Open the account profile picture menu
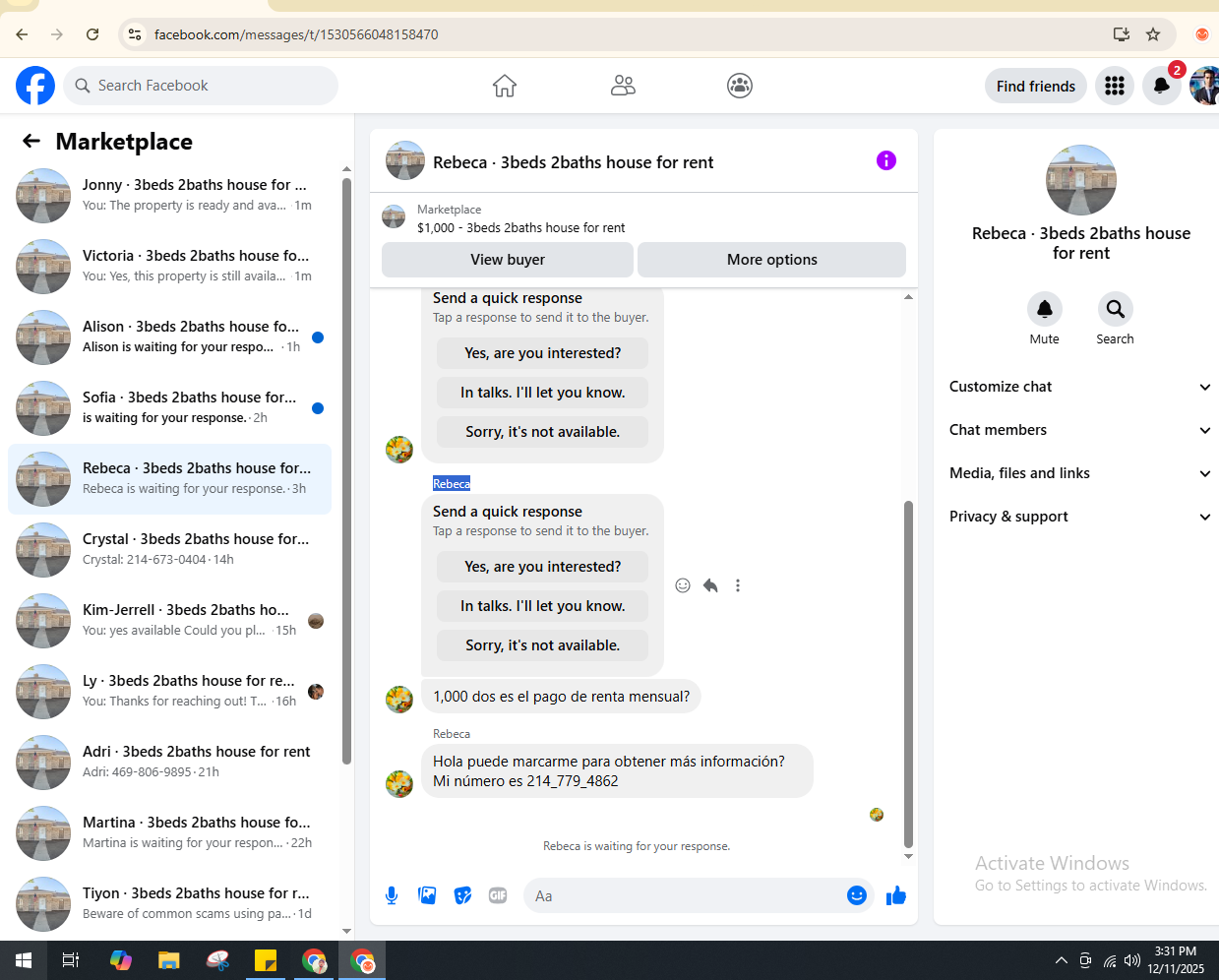Image resolution: width=1219 pixels, height=980 pixels. (x=1205, y=87)
